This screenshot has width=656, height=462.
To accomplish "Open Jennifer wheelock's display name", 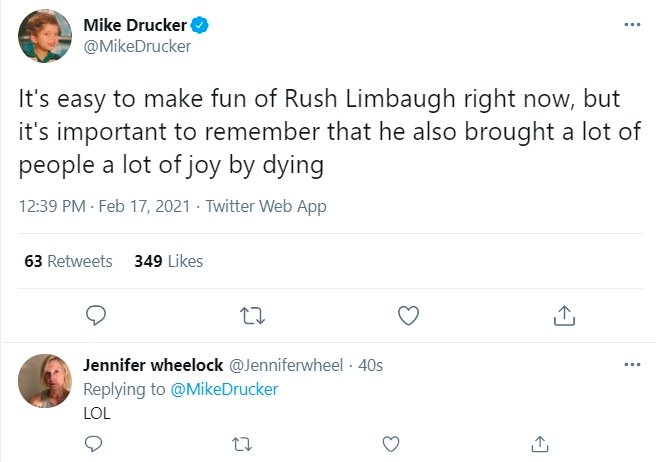I will [152, 365].
